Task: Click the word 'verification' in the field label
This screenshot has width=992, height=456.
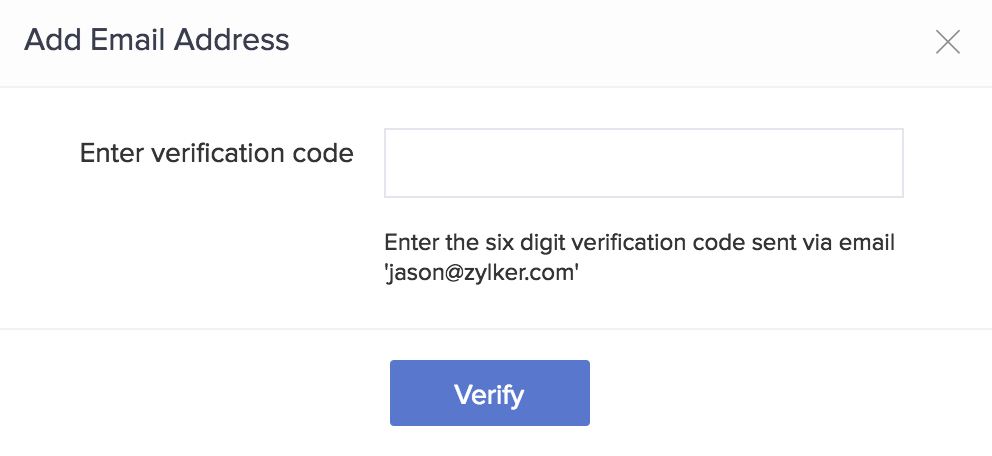Action: [219, 154]
